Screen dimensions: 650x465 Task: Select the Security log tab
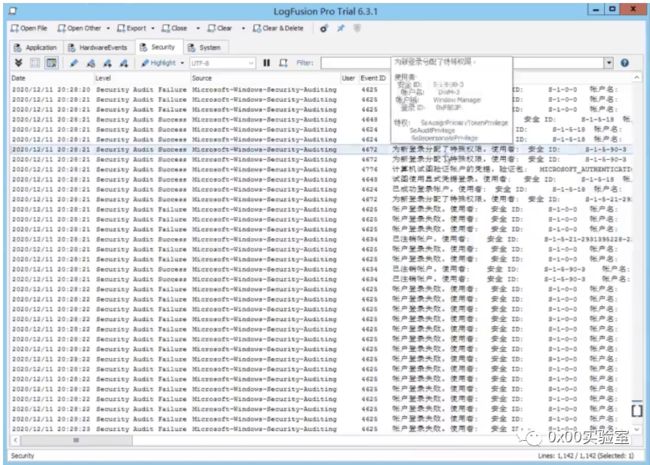click(158, 47)
